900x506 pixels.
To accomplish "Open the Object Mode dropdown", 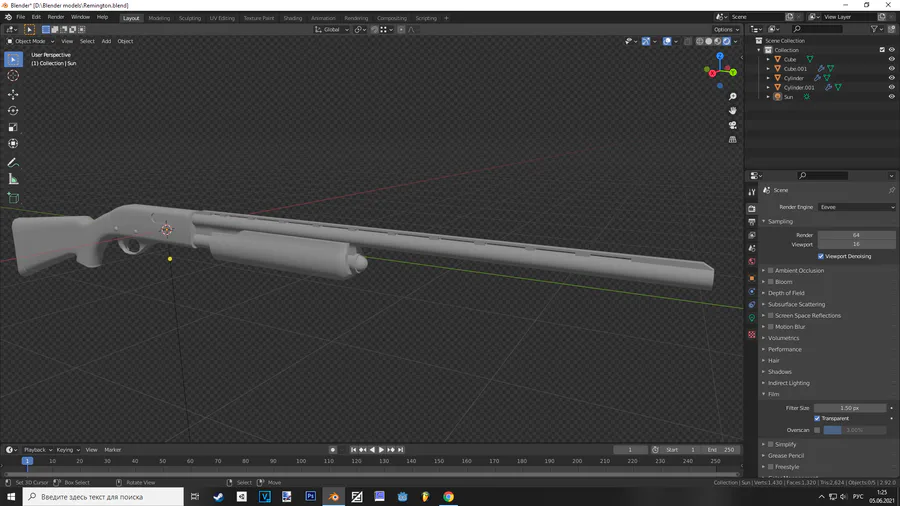I will [30, 41].
